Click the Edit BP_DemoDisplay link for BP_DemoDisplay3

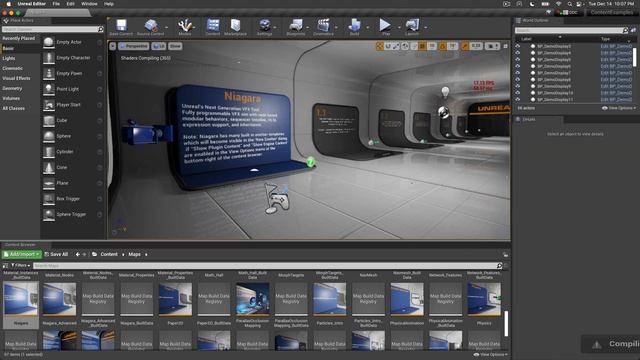point(616,47)
